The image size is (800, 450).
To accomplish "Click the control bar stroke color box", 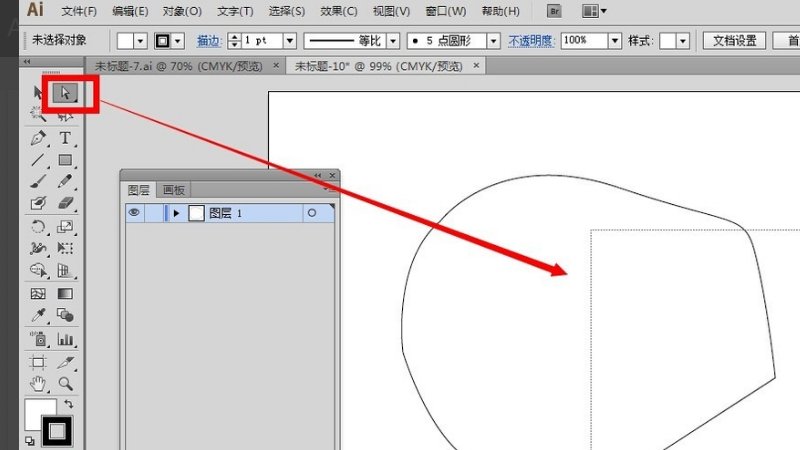I will click(162, 41).
